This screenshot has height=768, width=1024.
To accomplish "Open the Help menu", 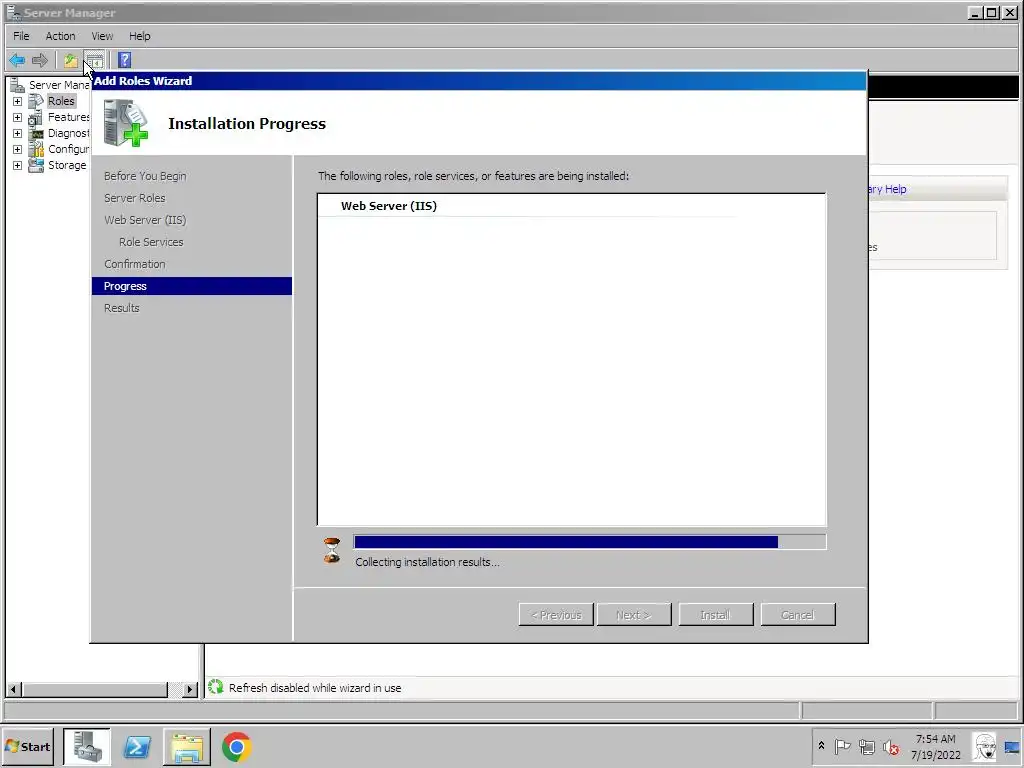I will click(x=139, y=36).
